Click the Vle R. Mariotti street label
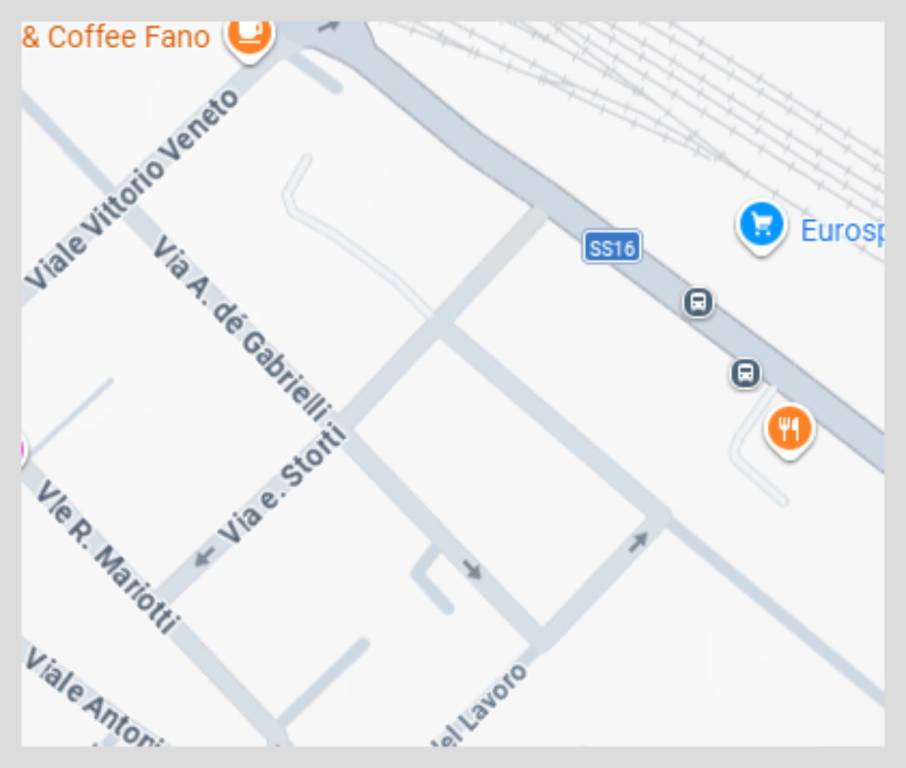Image resolution: width=906 pixels, height=768 pixels. (107, 556)
